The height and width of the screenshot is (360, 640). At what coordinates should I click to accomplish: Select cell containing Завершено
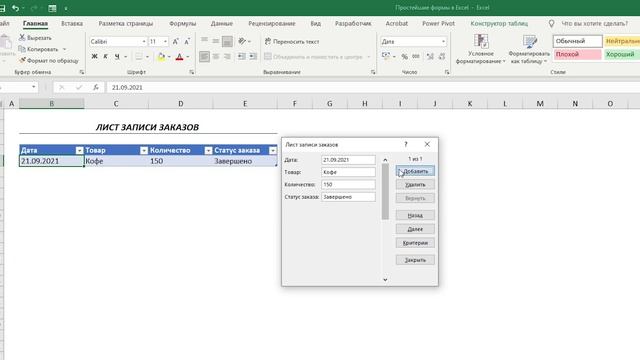tap(245, 161)
